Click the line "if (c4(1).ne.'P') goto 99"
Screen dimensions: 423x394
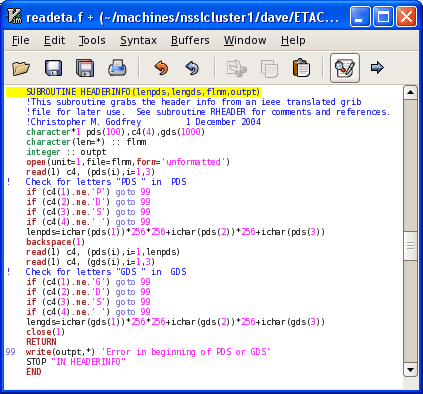89,192
